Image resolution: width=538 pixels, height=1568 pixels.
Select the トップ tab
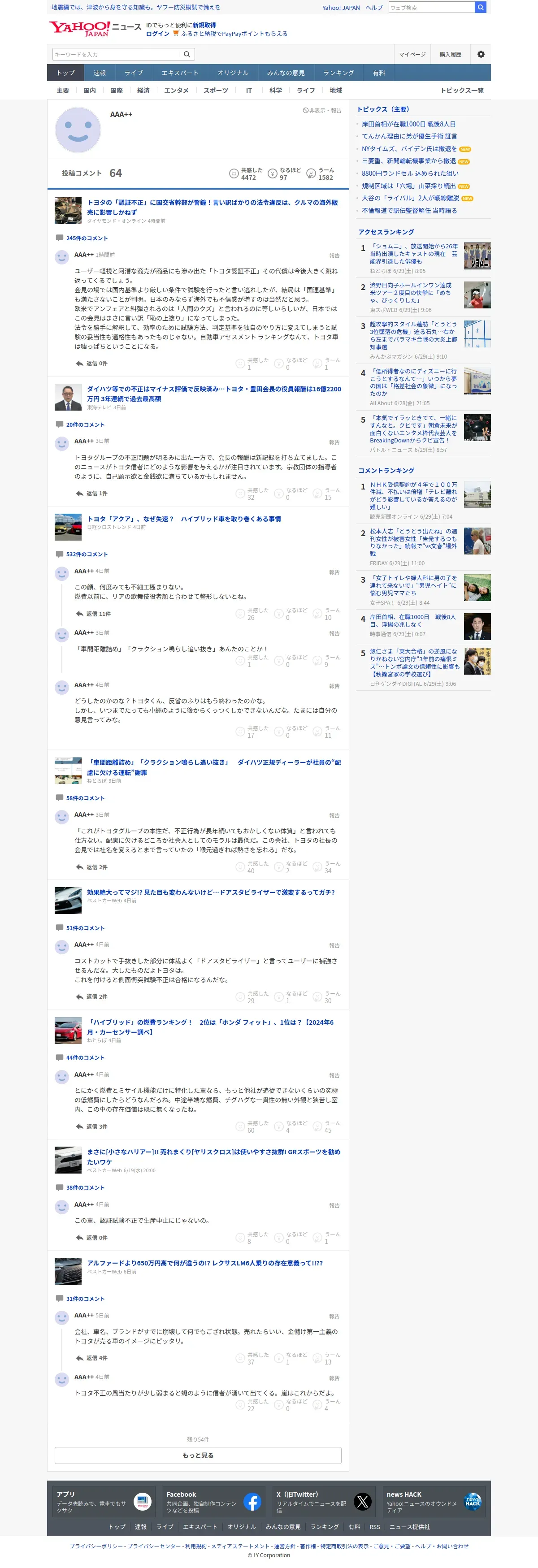66,73
